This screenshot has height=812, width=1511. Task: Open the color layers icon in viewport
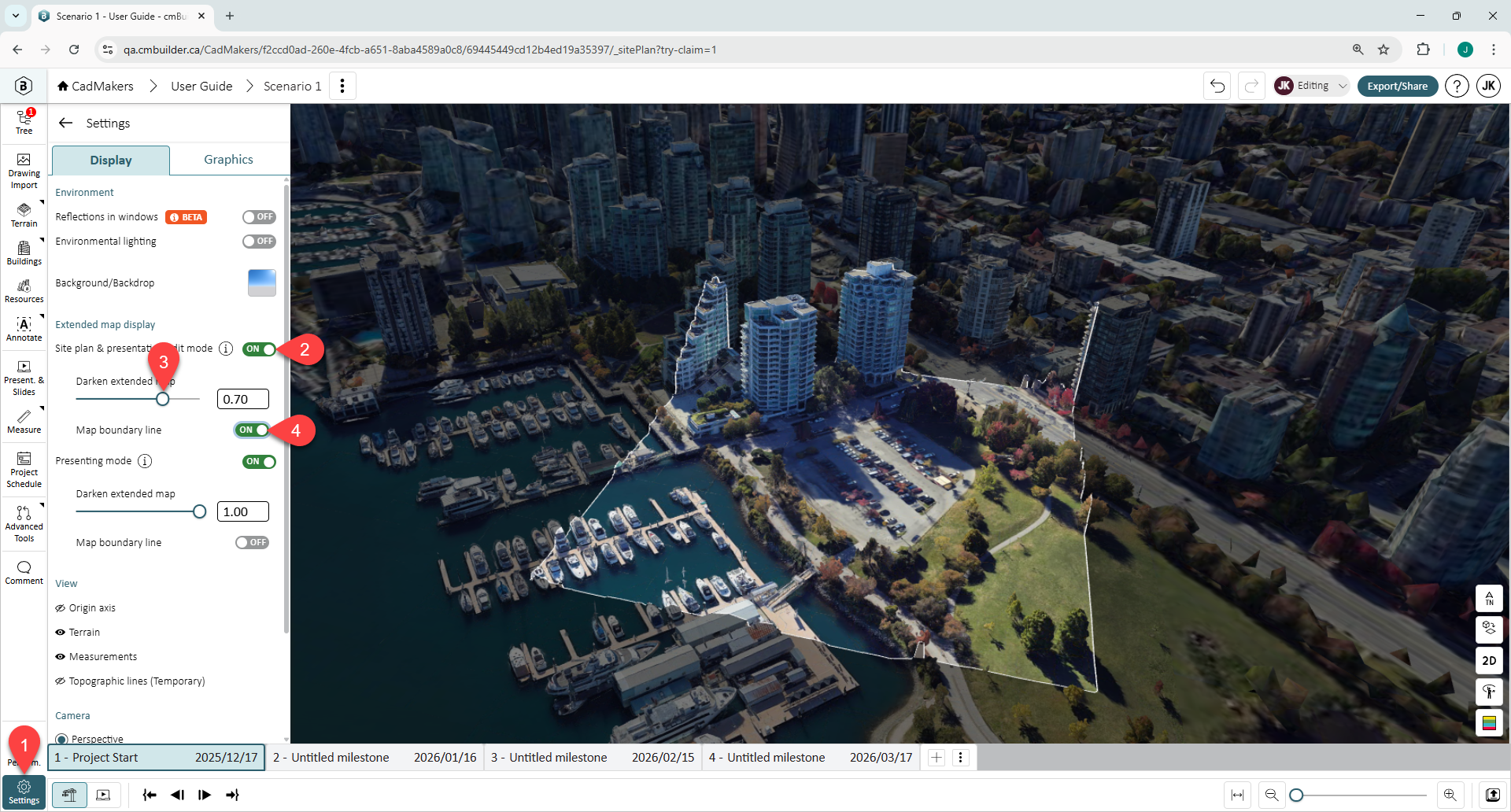1489,722
